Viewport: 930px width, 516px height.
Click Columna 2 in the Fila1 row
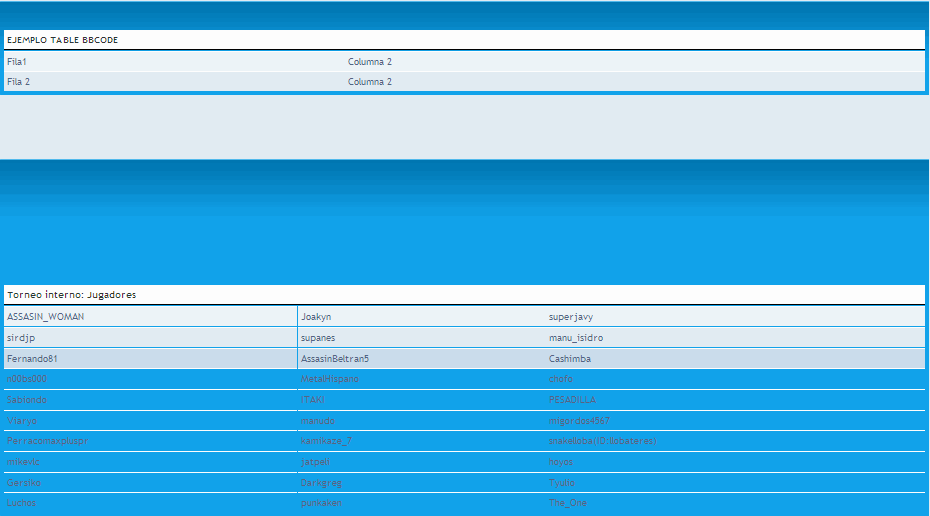tap(370, 62)
